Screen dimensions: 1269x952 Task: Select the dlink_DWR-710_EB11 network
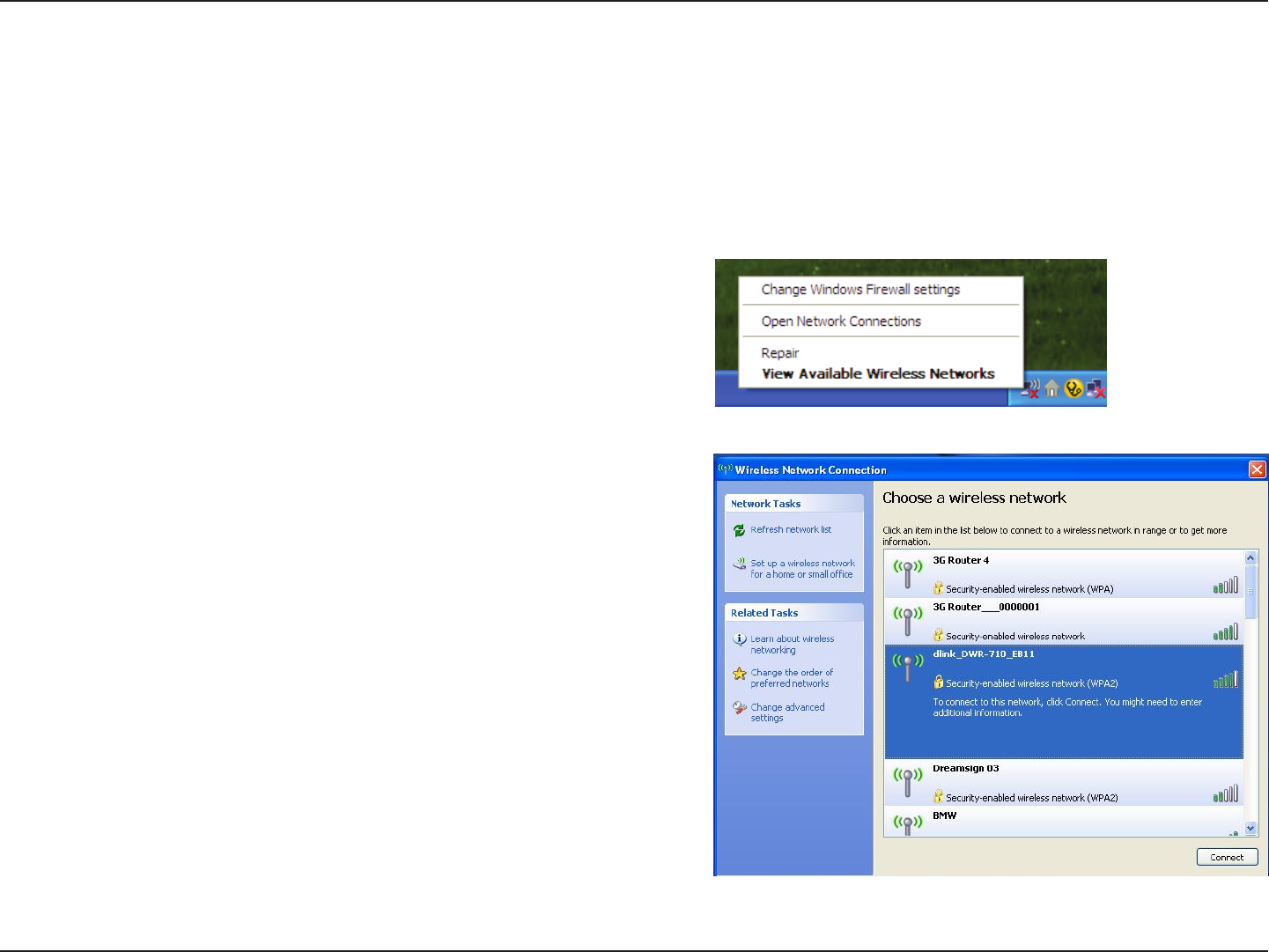click(x=1064, y=702)
